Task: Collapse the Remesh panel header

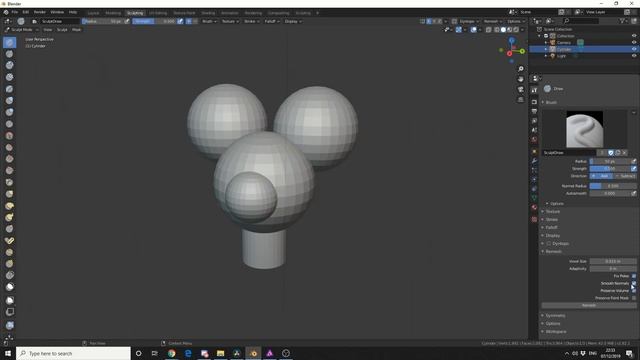Action: tap(553, 251)
